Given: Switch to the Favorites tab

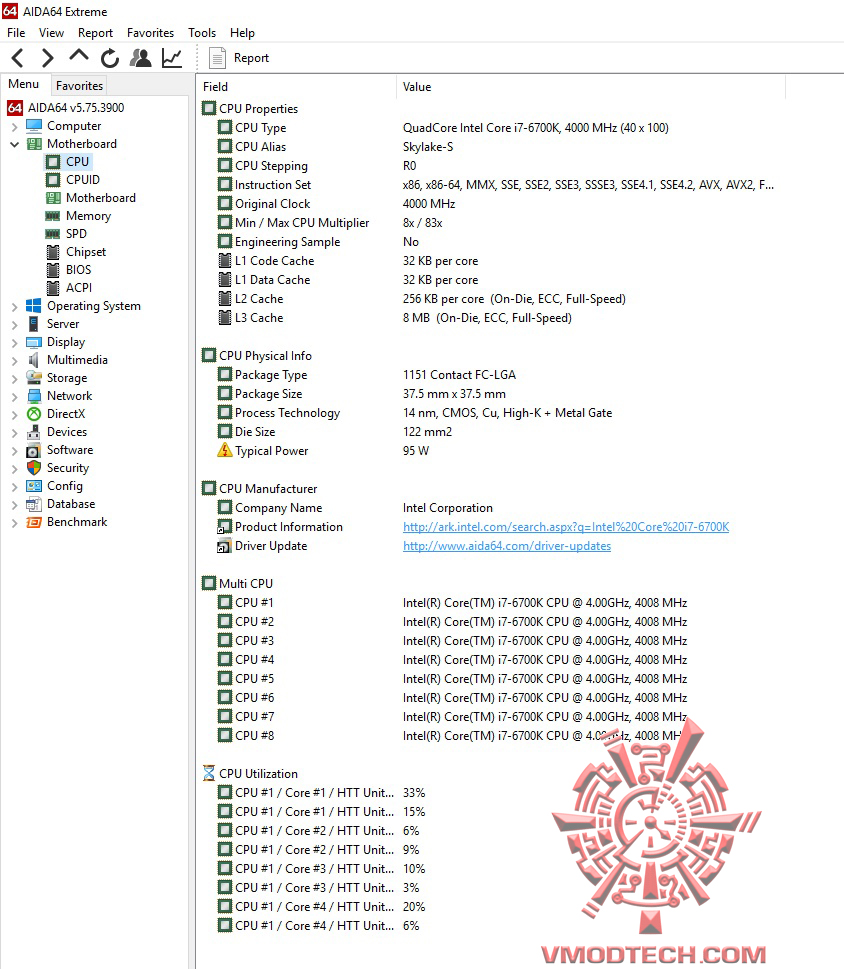Looking at the screenshot, I should click(79, 86).
